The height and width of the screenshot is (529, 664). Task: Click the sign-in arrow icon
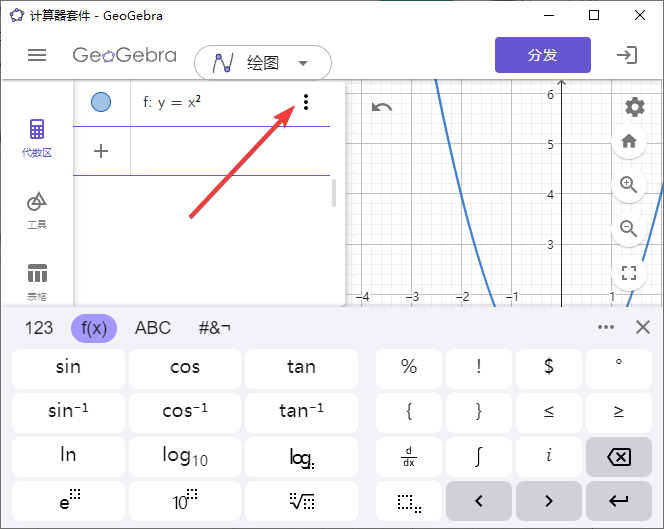627,55
